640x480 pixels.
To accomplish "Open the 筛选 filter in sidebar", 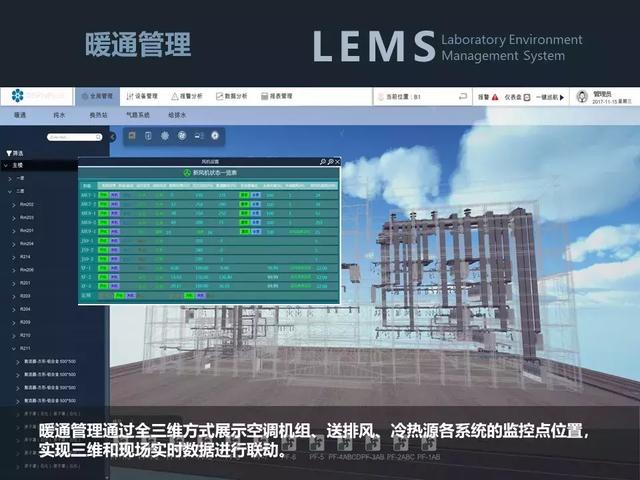I will point(14,154).
